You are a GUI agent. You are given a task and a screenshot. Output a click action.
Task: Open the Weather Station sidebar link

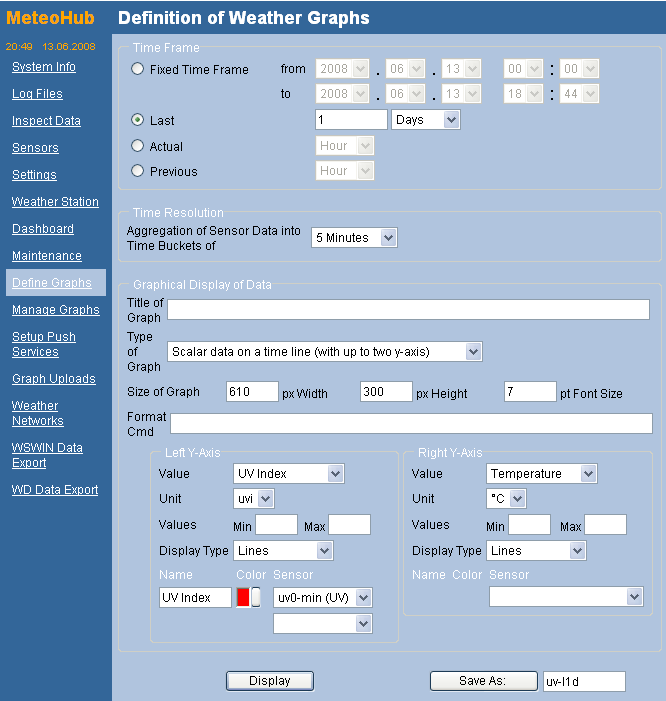(x=55, y=202)
